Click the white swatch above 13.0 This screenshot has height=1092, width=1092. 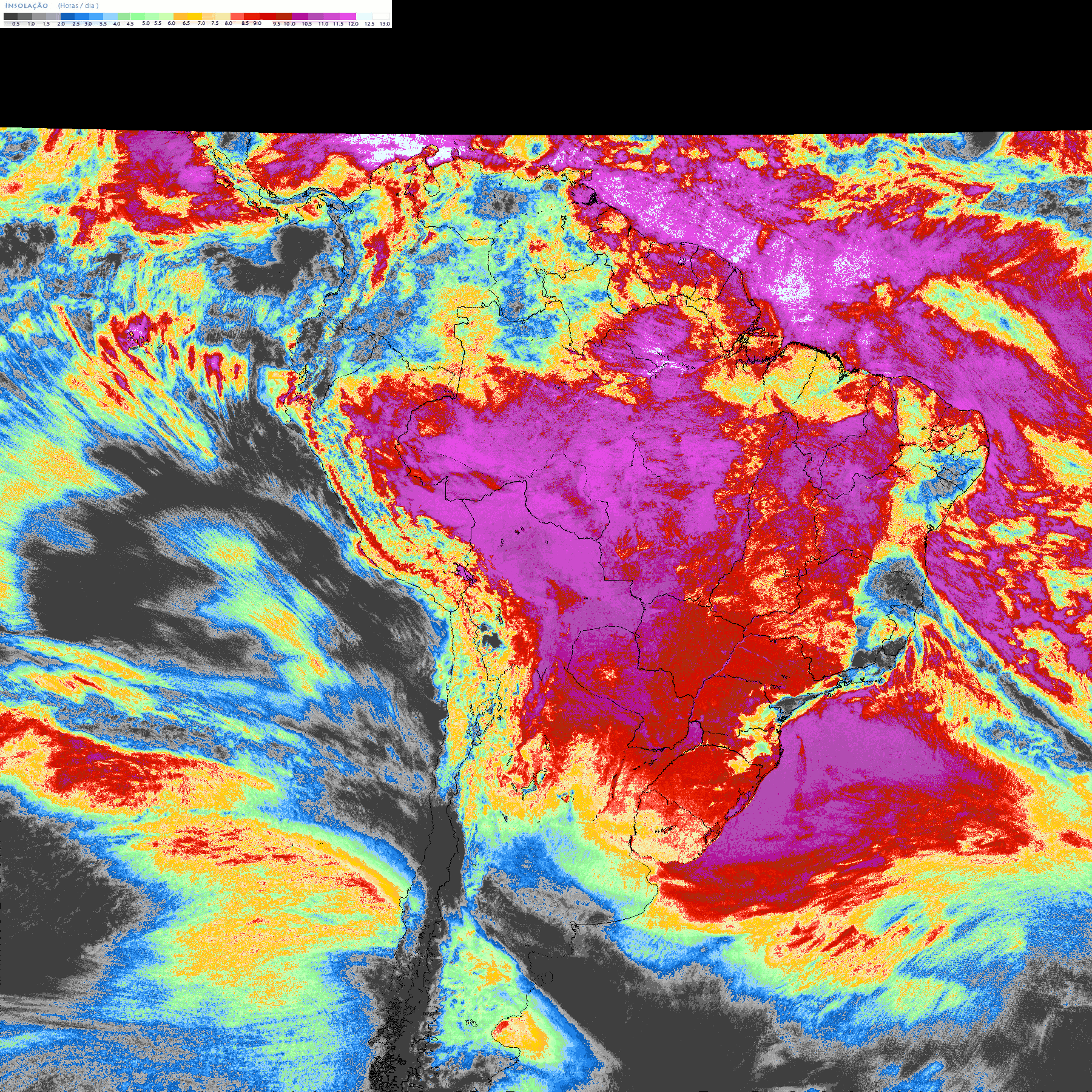(381, 16)
